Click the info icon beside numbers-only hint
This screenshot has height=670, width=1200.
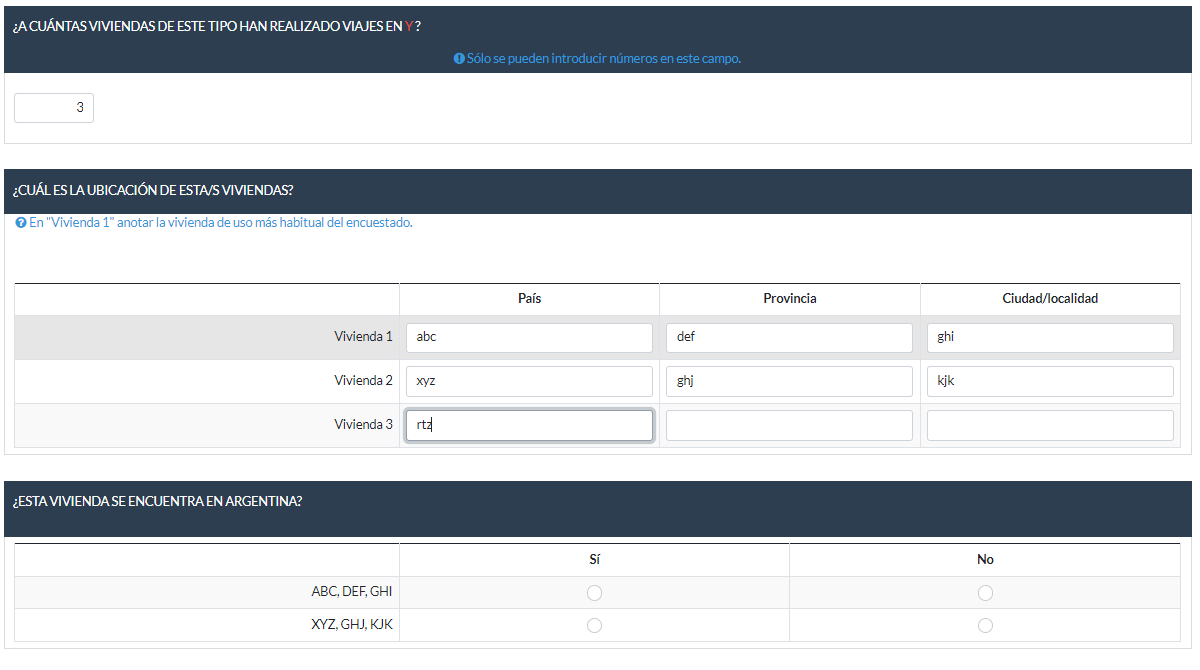coord(459,59)
